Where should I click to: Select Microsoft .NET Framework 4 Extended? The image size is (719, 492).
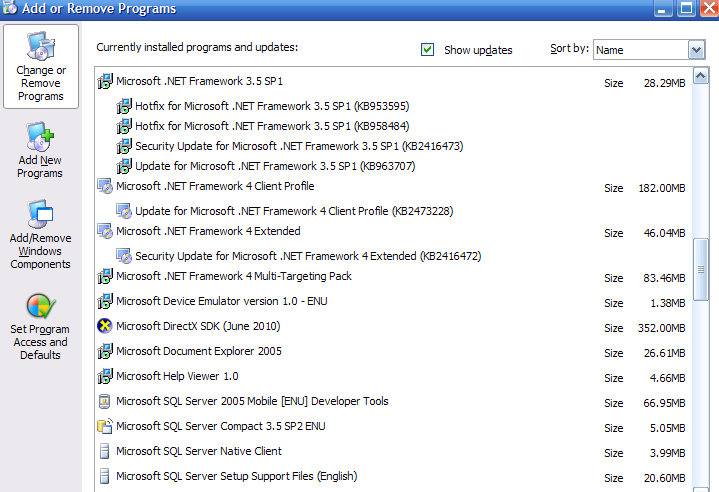(x=208, y=231)
